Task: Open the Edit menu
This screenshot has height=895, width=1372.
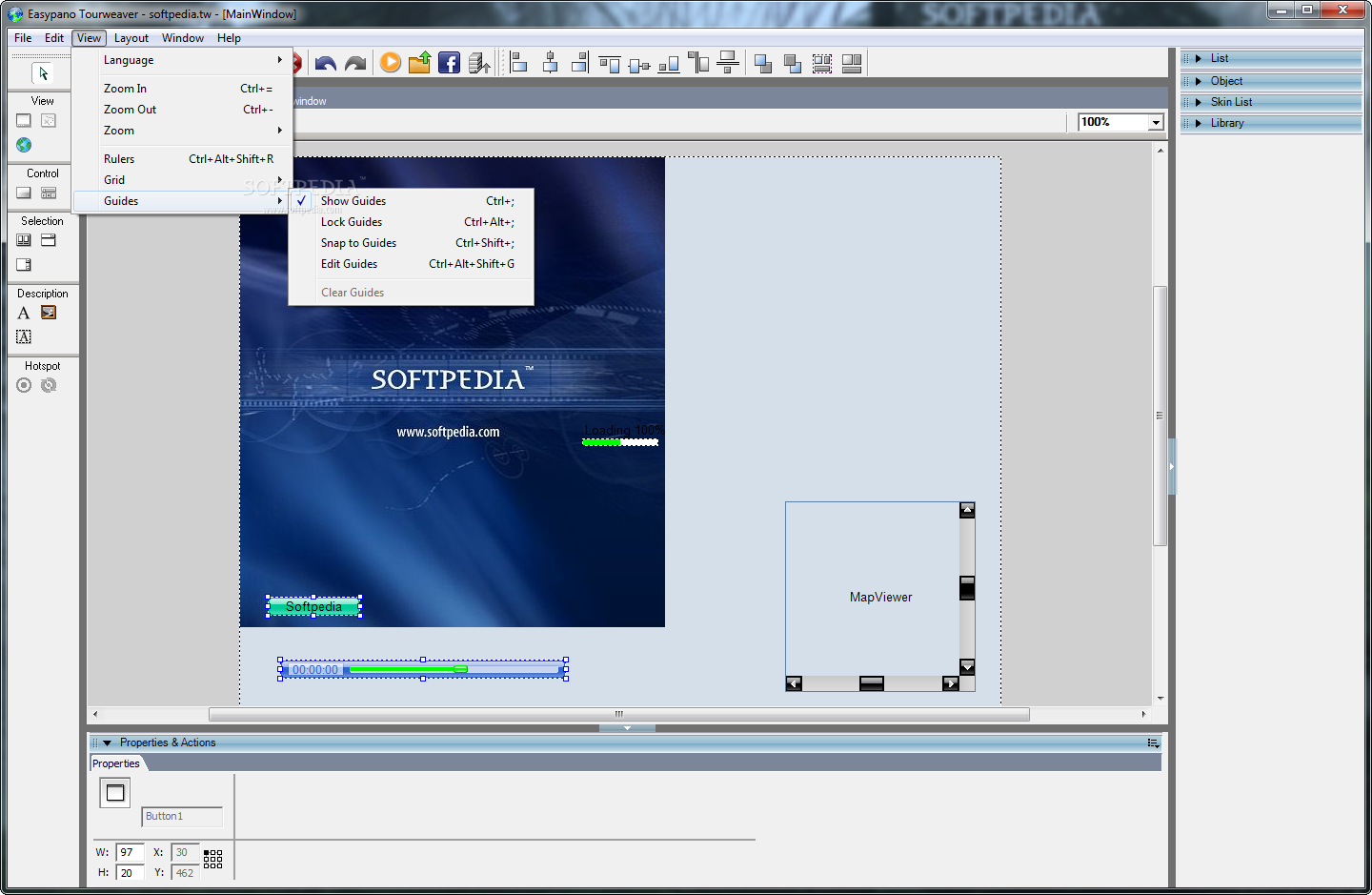Action: (54, 38)
